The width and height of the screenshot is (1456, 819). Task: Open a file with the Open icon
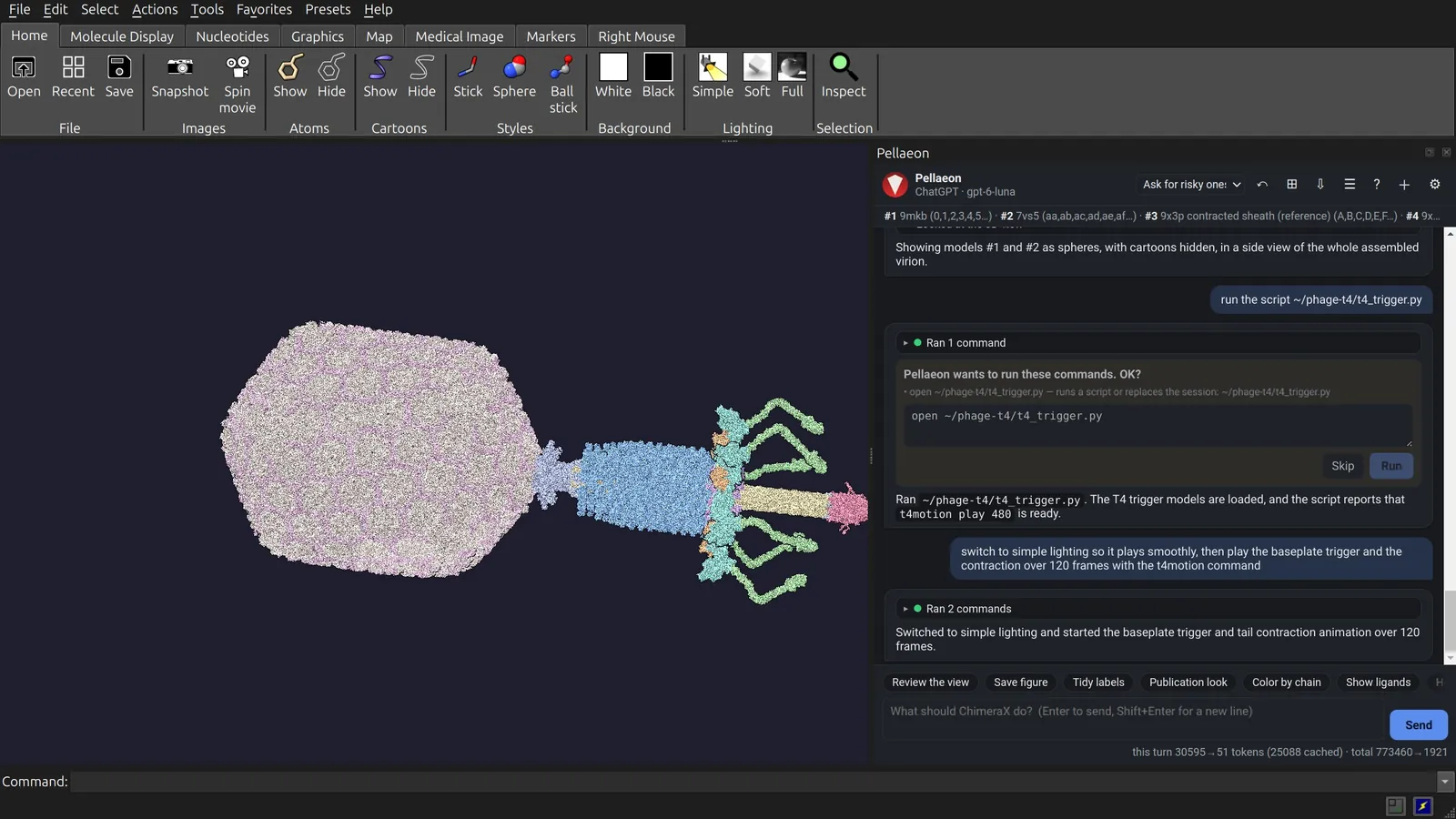coord(24,76)
